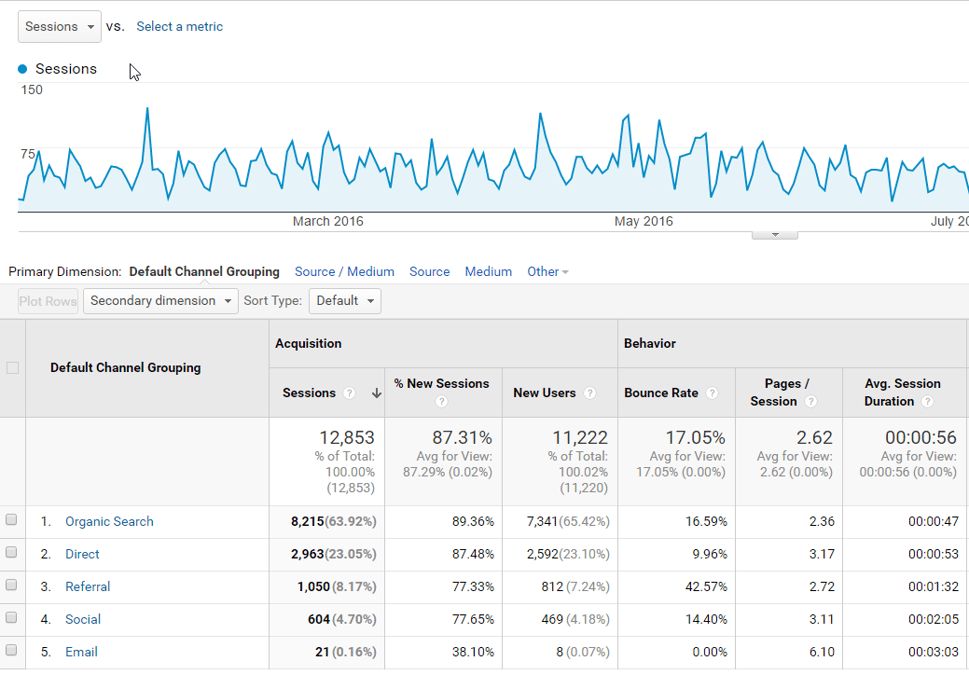Sort by the Bounce Rate column header

(x=661, y=393)
